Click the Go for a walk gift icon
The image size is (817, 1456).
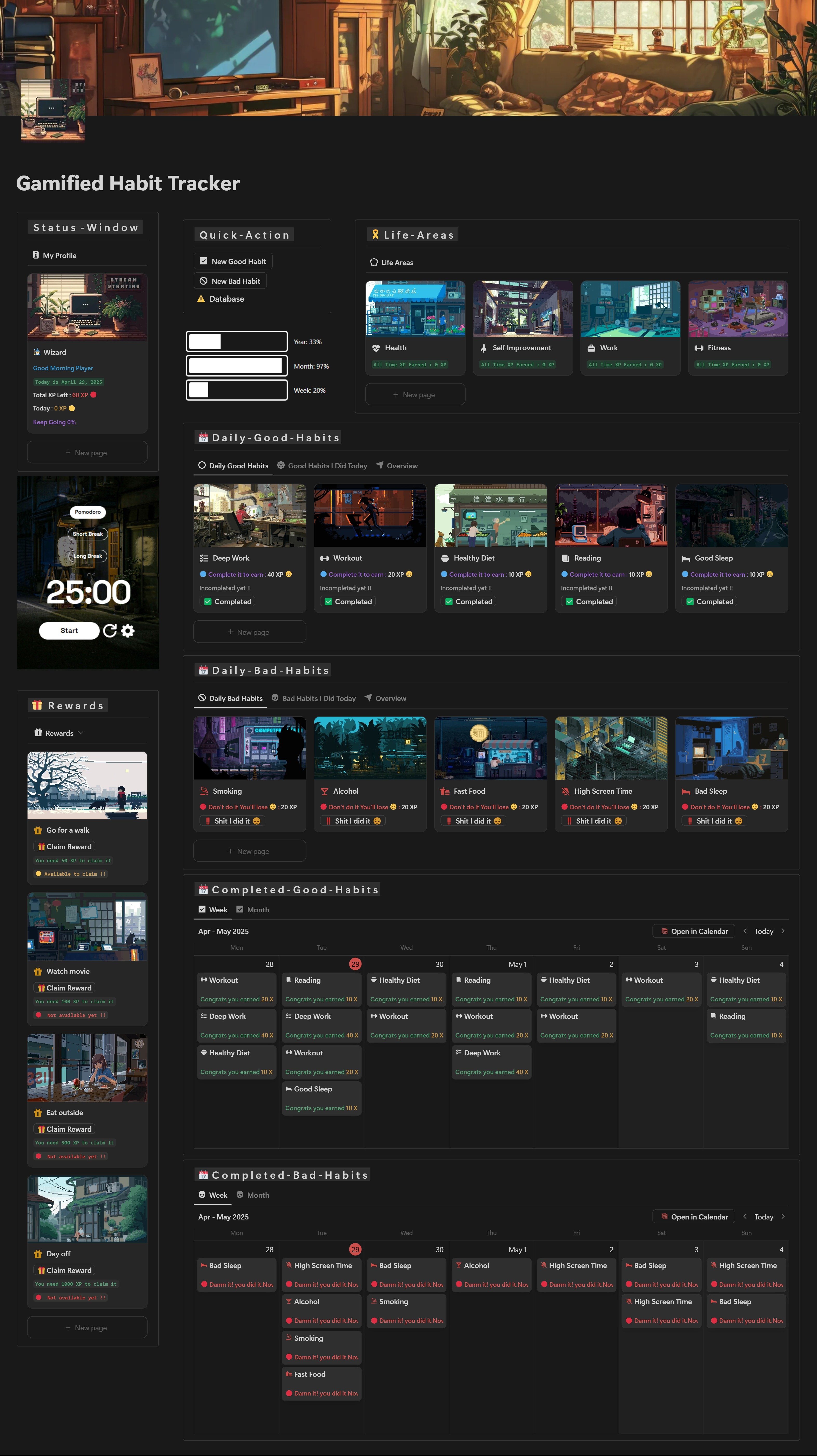(38, 830)
